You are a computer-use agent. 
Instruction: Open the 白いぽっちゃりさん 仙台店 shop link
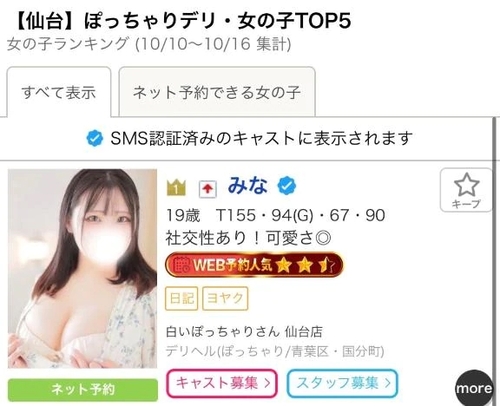(x=244, y=332)
